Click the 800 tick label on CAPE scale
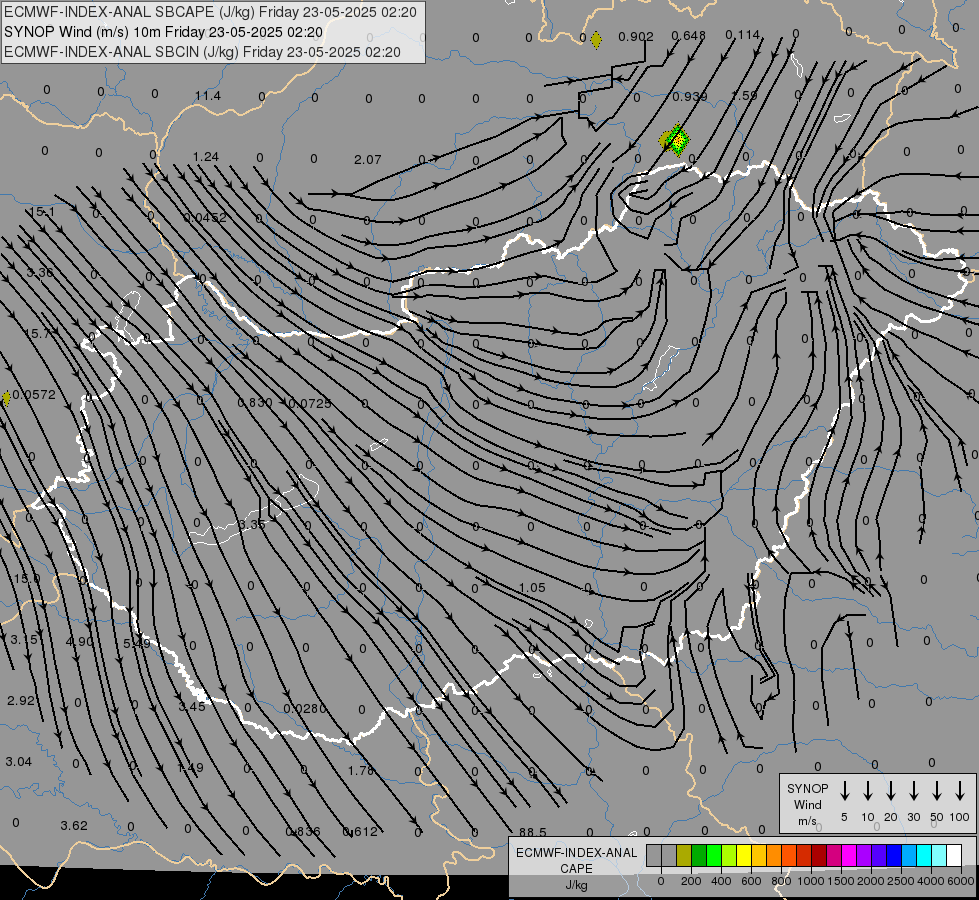The width and height of the screenshot is (979, 900). tap(781, 881)
